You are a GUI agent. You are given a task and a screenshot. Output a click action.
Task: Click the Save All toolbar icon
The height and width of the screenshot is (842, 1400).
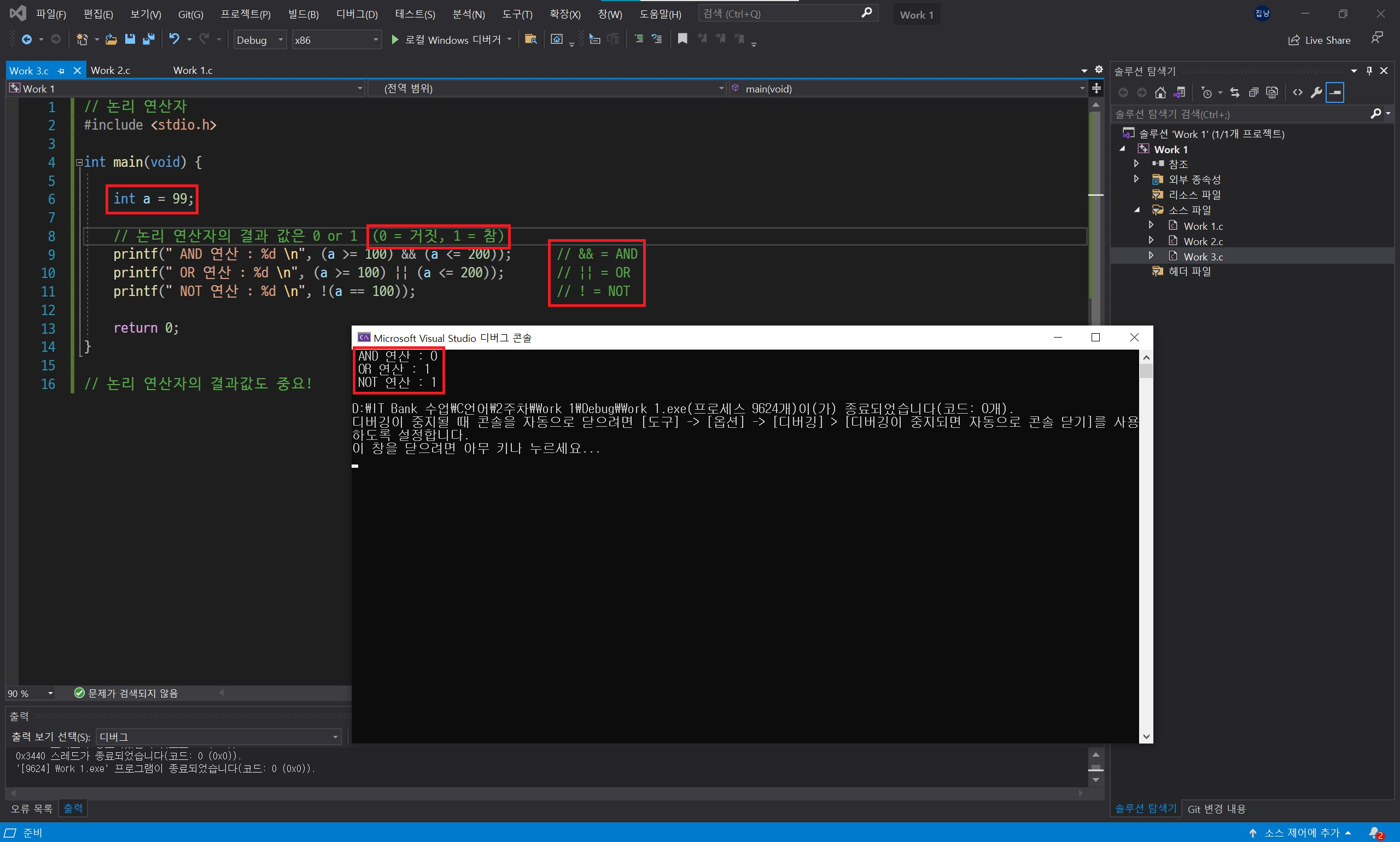click(x=149, y=39)
